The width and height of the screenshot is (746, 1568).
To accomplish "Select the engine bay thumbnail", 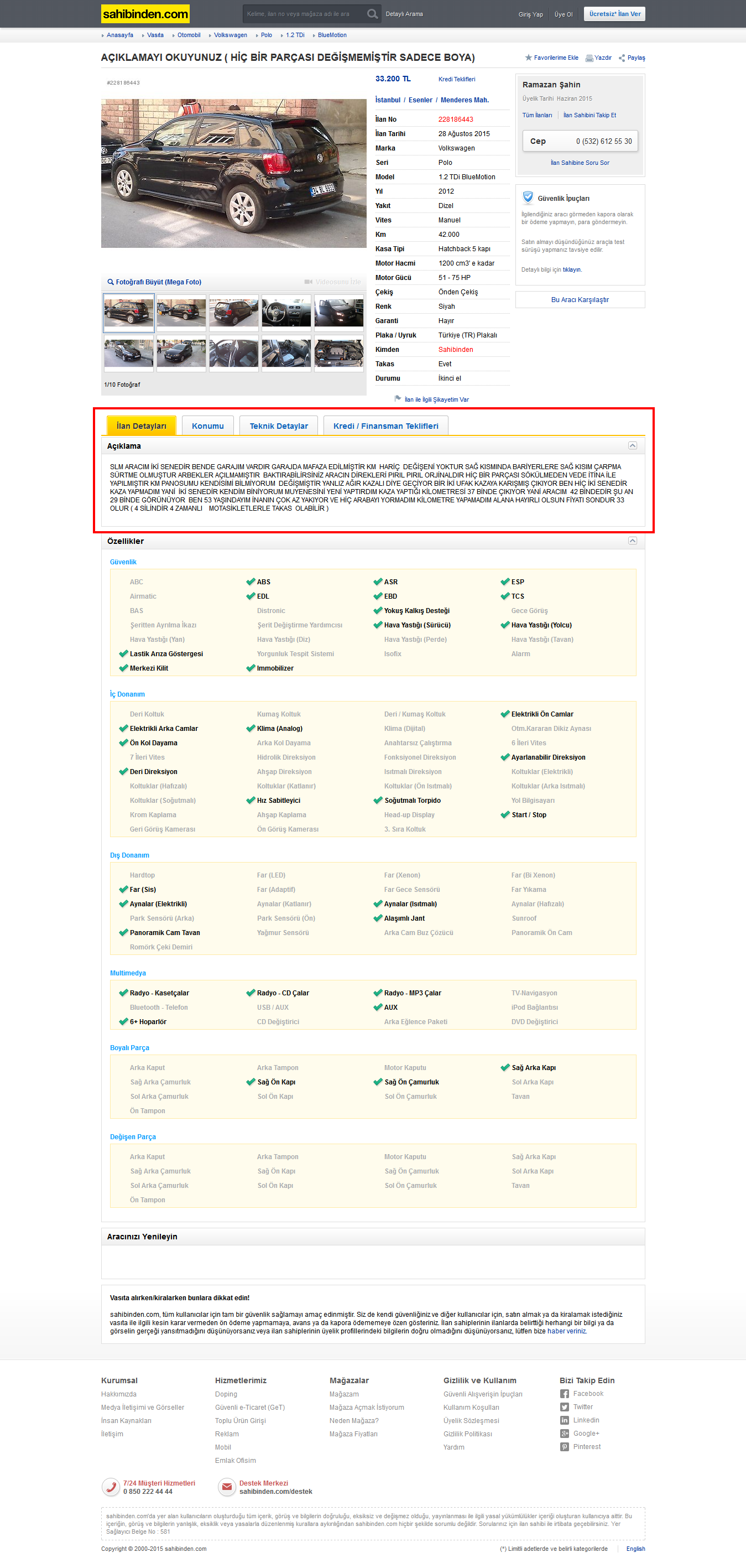I will [x=339, y=354].
